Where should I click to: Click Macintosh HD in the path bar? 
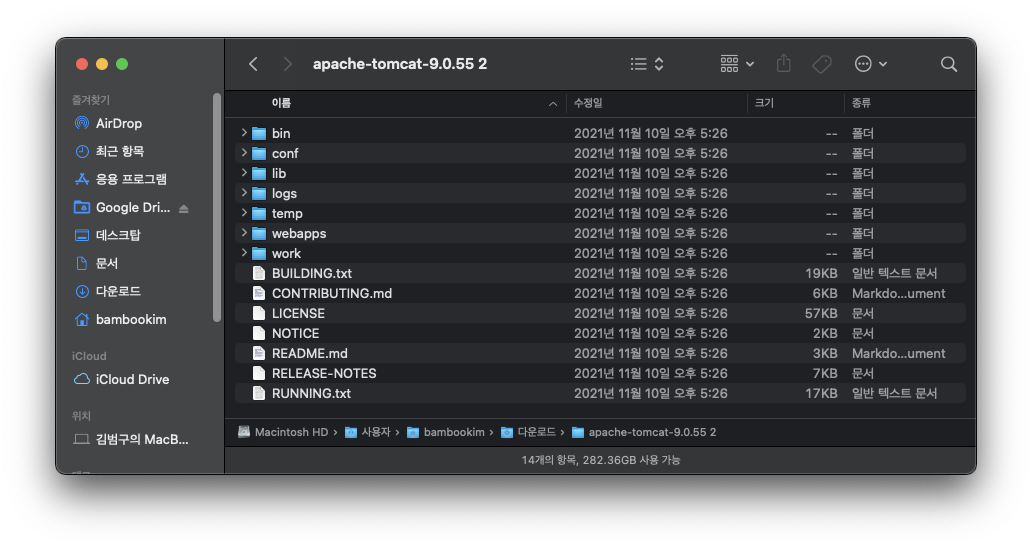pyautogui.click(x=283, y=432)
